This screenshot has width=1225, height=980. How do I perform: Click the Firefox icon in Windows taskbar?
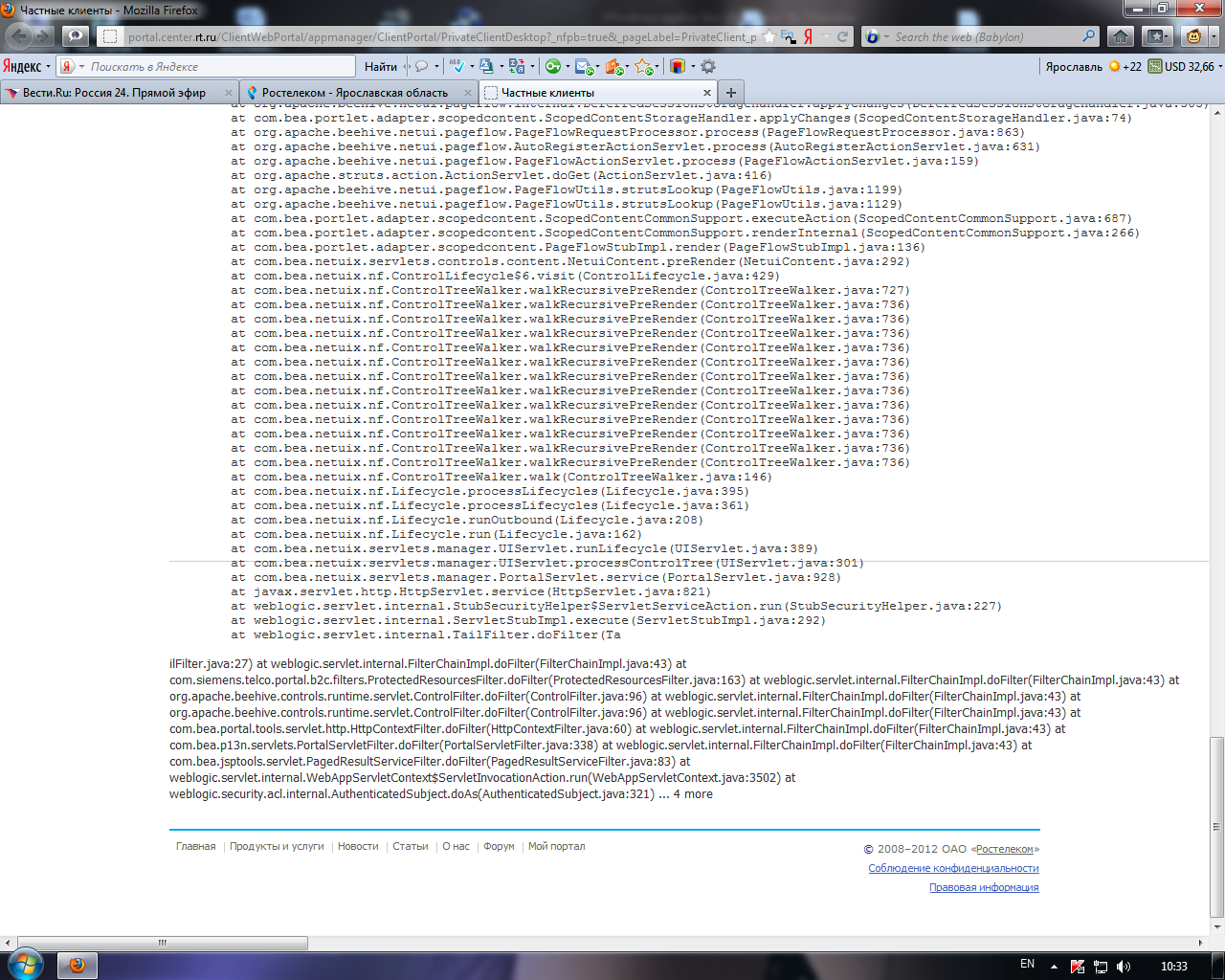click(x=78, y=965)
